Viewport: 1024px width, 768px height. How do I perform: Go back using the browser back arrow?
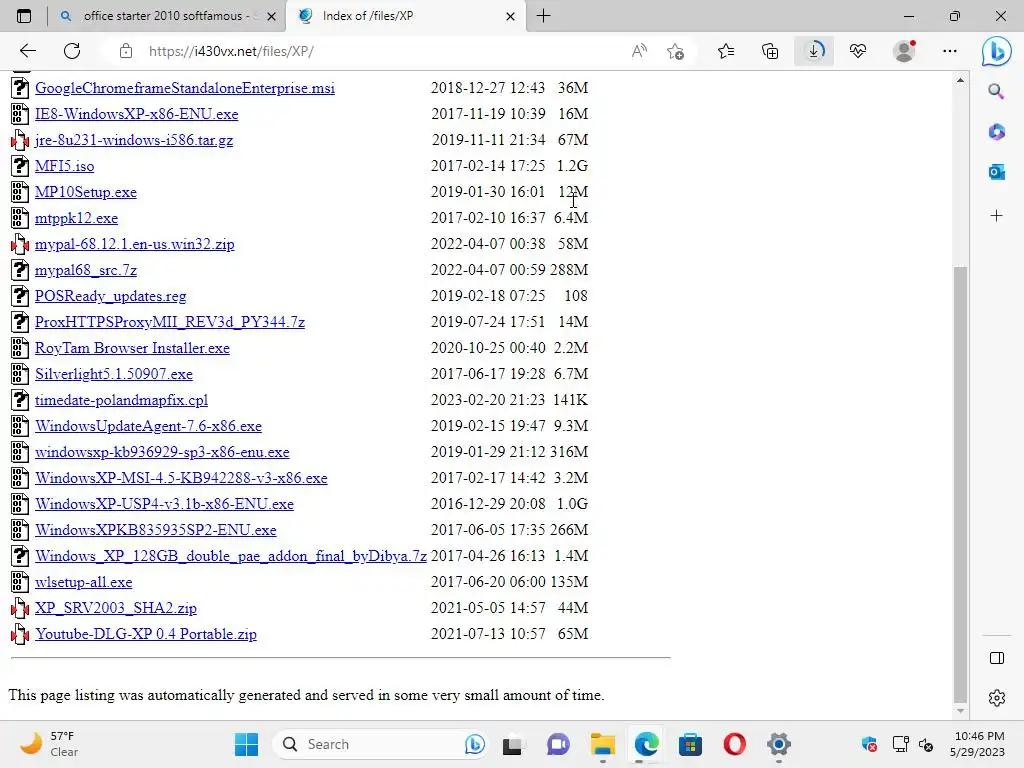click(x=27, y=51)
